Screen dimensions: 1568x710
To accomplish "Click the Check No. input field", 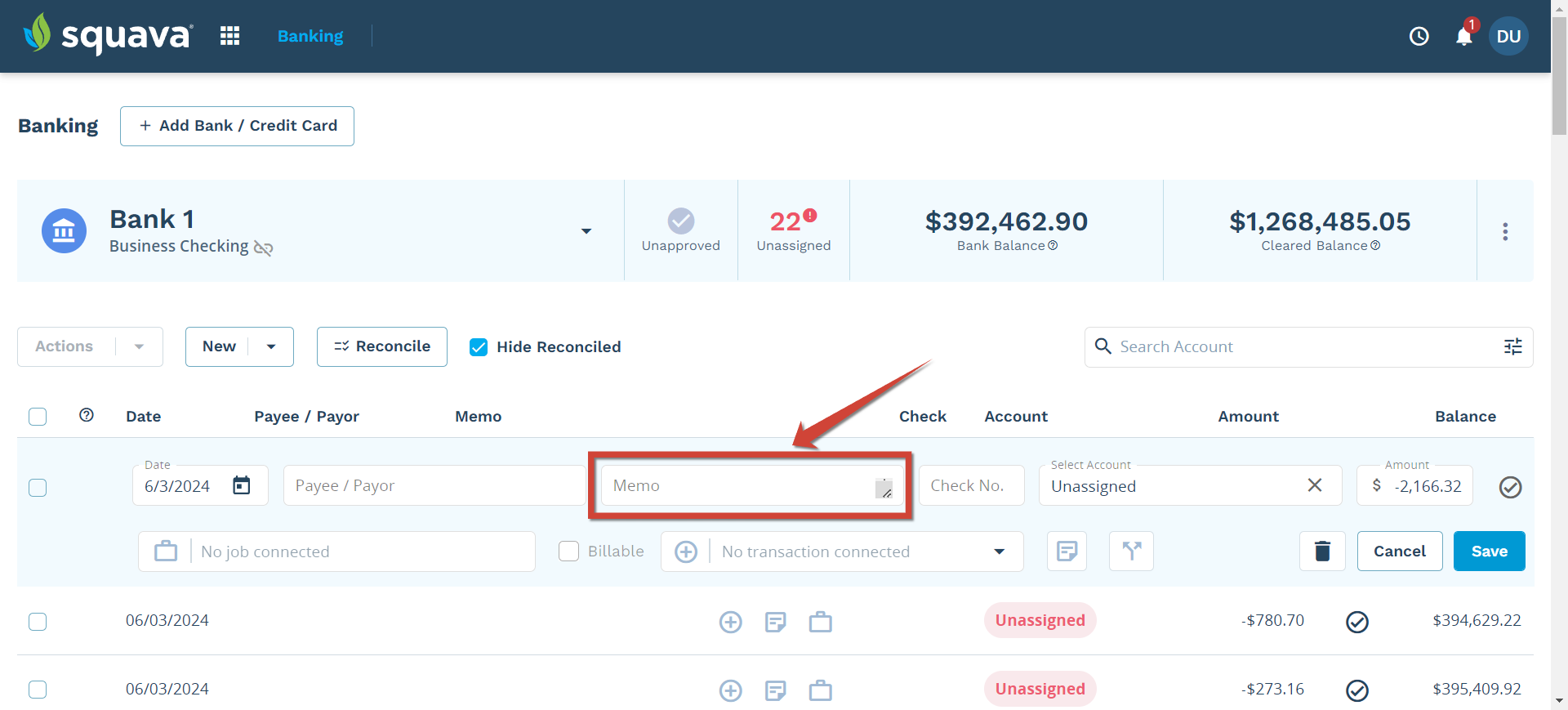I will (972, 485).
